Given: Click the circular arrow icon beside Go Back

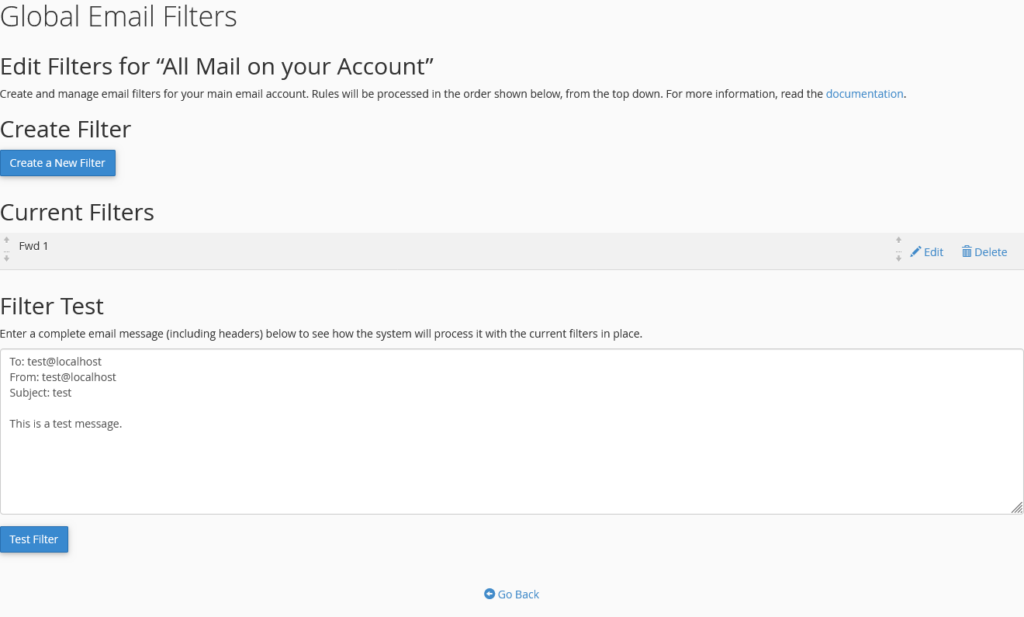Looking at the screenshot, I should pyautogui.click(x=489, y=594).
